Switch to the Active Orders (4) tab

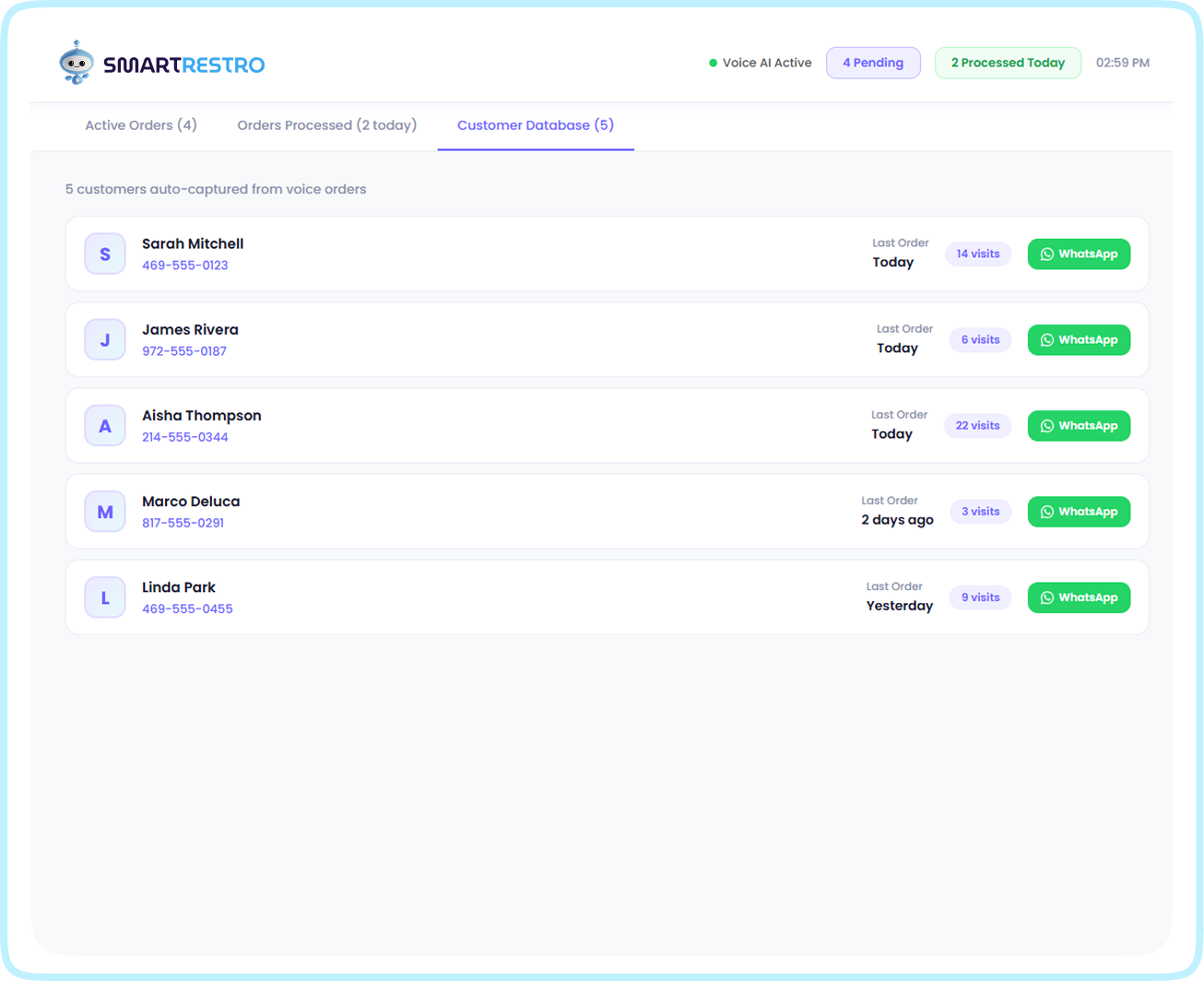tap(141, 125)
